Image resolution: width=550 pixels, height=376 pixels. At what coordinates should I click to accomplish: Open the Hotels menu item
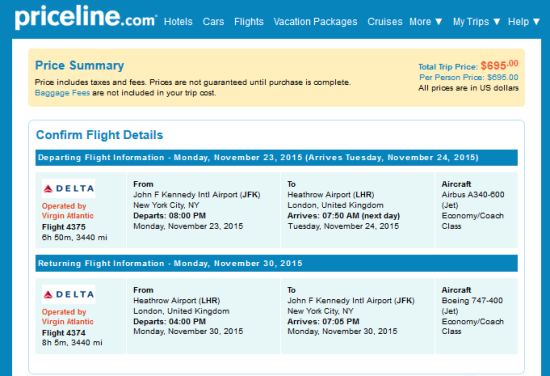(x=178, y=22)
